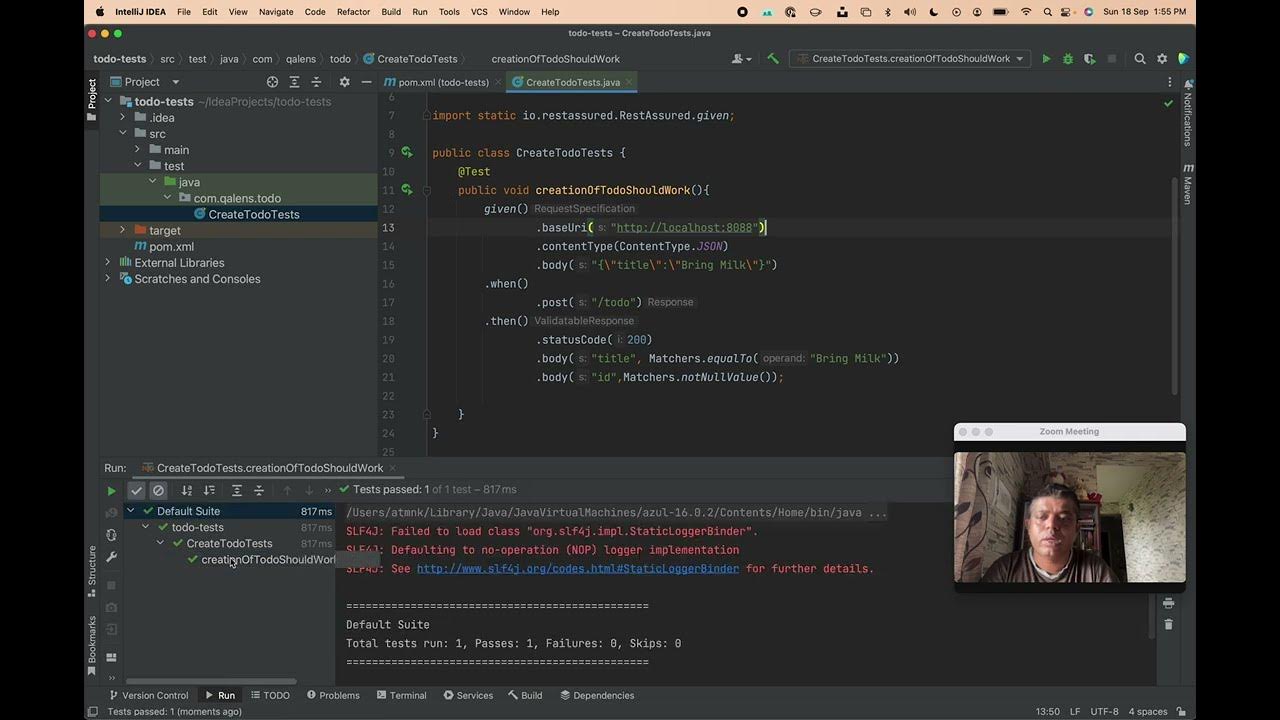Close the CreateTodoTests.java editor tab

(629, 82)
